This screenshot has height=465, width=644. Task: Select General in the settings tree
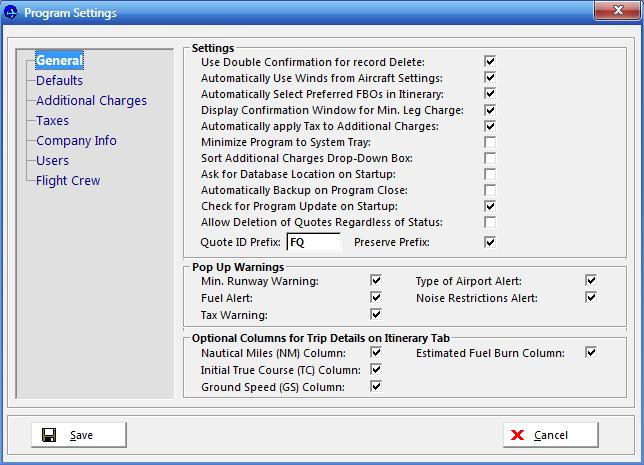tap(59, 61)
